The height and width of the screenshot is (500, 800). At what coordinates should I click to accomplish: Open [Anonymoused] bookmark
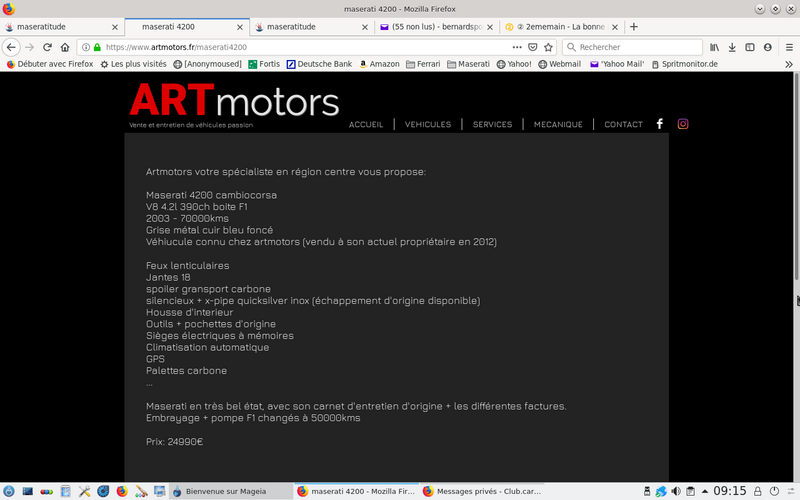[x=207, y=64]
